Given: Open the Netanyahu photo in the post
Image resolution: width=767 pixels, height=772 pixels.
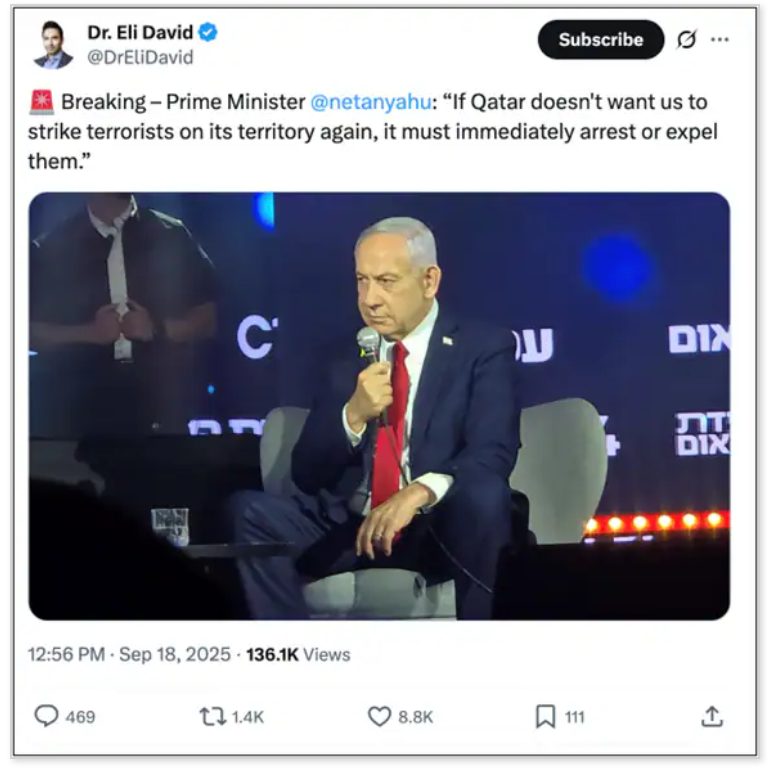Looking at the screenshot, I should coord(379,406).
